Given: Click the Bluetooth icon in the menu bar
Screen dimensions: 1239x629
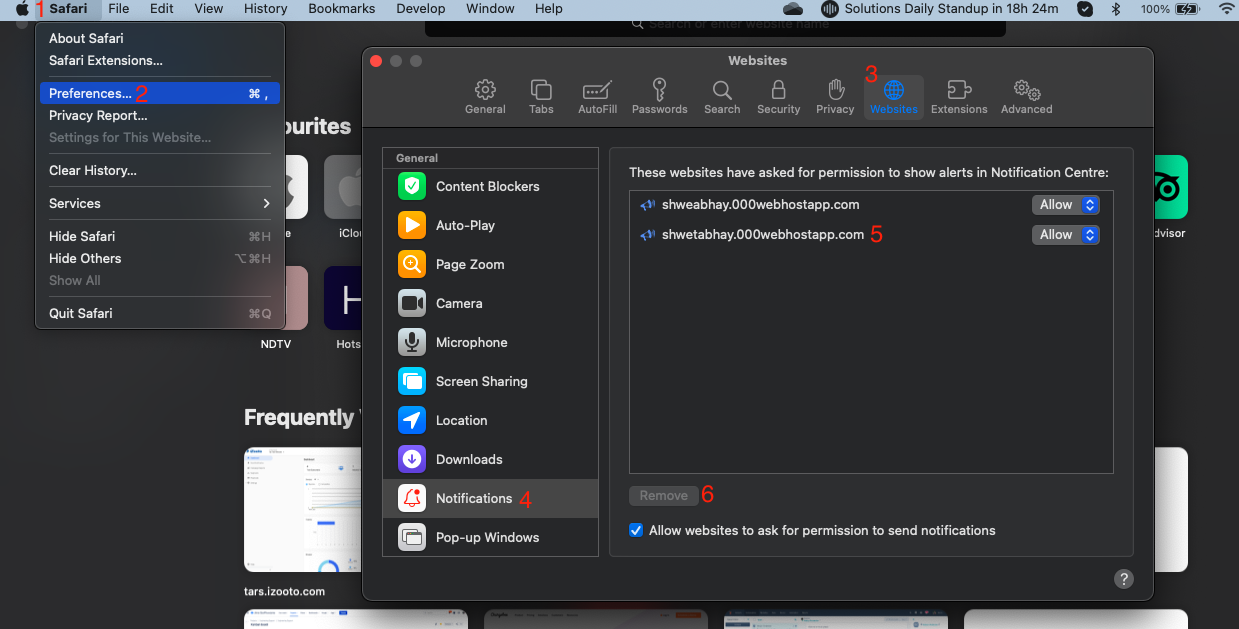Looking at the screenshot, I should [1115, 9].
